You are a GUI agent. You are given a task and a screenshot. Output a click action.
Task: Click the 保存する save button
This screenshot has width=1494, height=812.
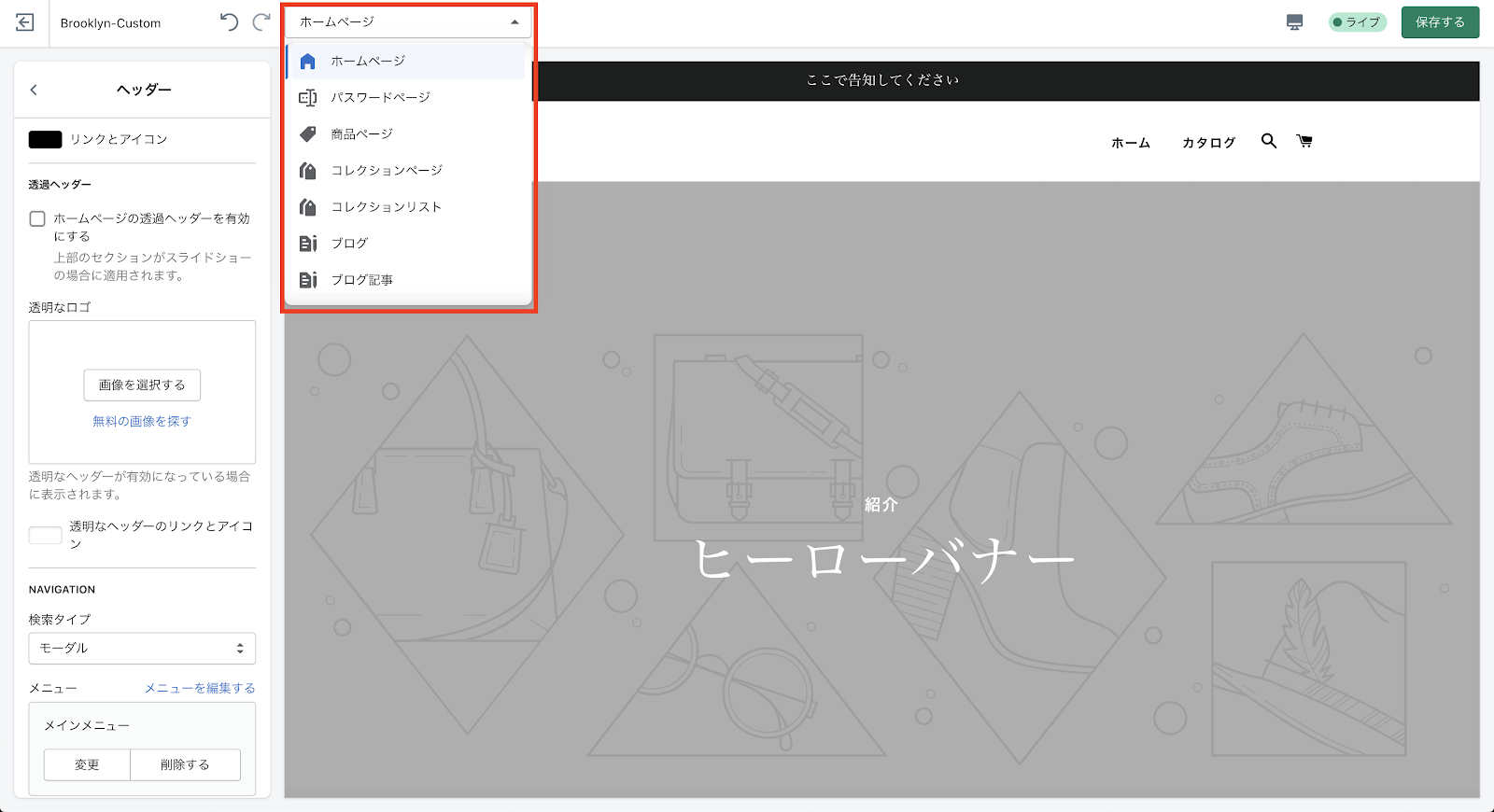(x=1440, y=22)
